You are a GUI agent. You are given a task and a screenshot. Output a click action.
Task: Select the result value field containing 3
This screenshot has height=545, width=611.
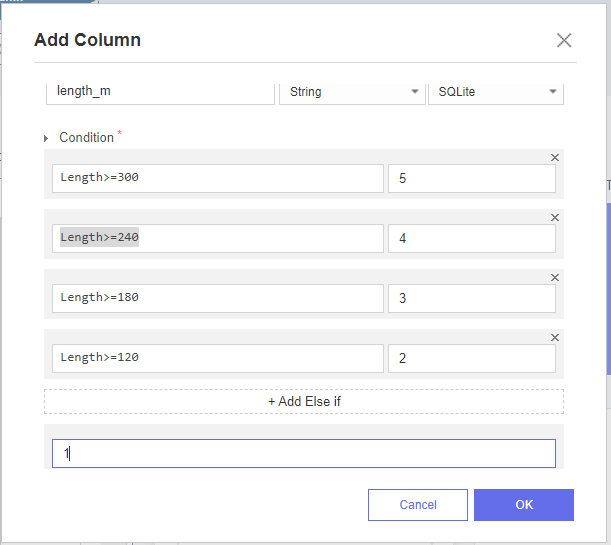click(471, 298)
